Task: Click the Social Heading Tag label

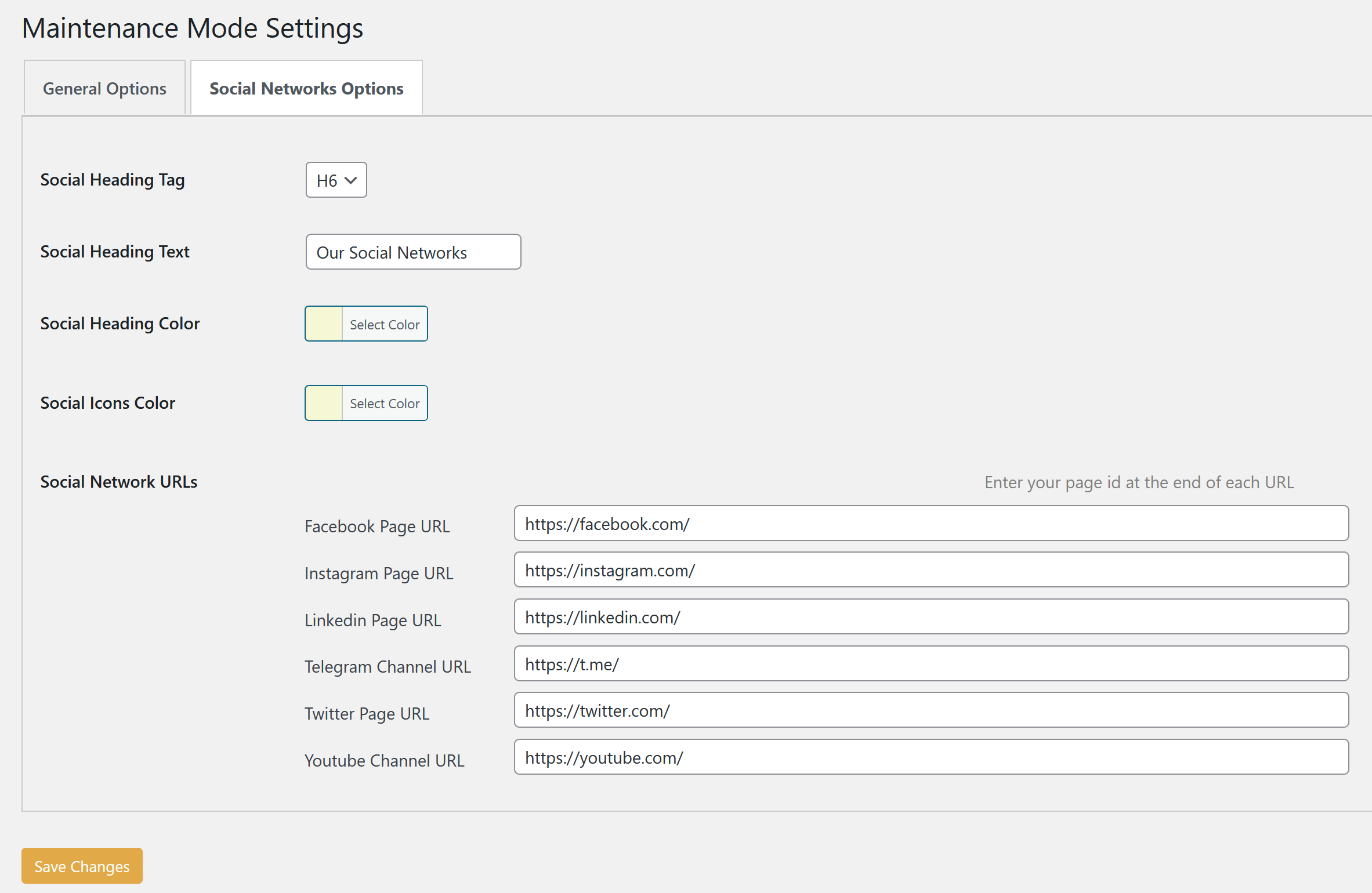Action: (x=113, y=180)
